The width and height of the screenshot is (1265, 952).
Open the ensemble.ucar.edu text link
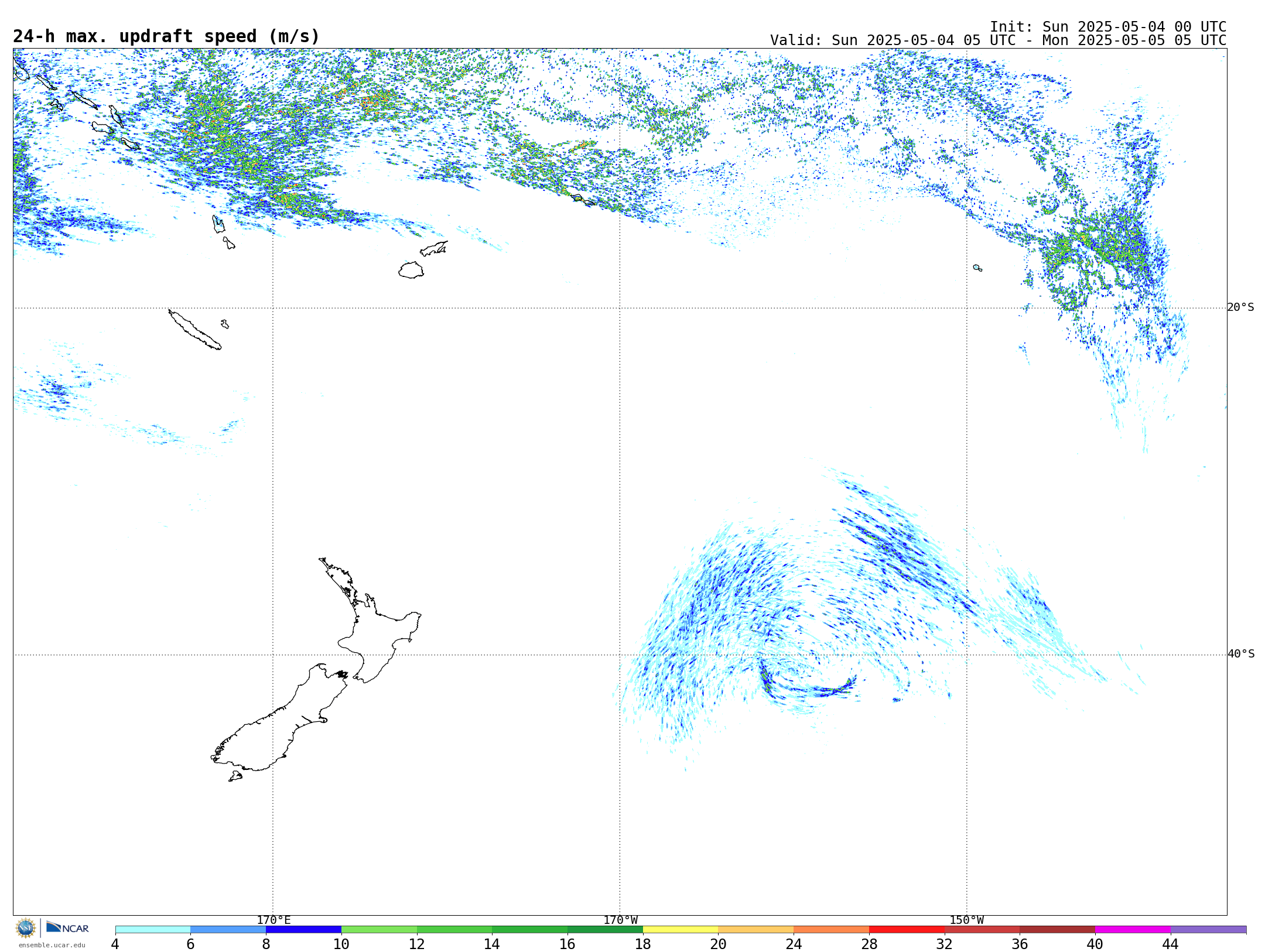(x=52, y=945)
